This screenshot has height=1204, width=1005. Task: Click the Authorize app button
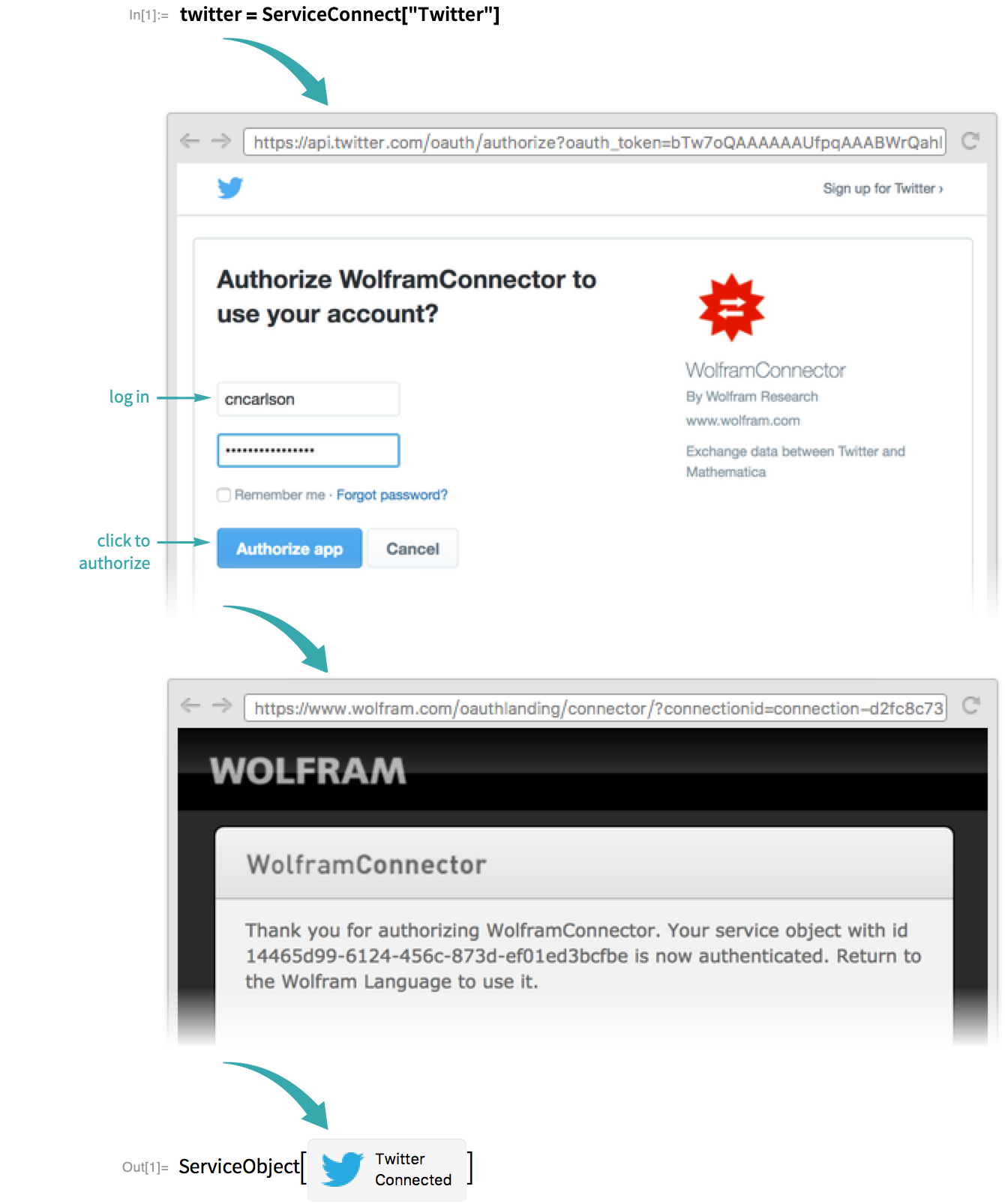point(289,549)
